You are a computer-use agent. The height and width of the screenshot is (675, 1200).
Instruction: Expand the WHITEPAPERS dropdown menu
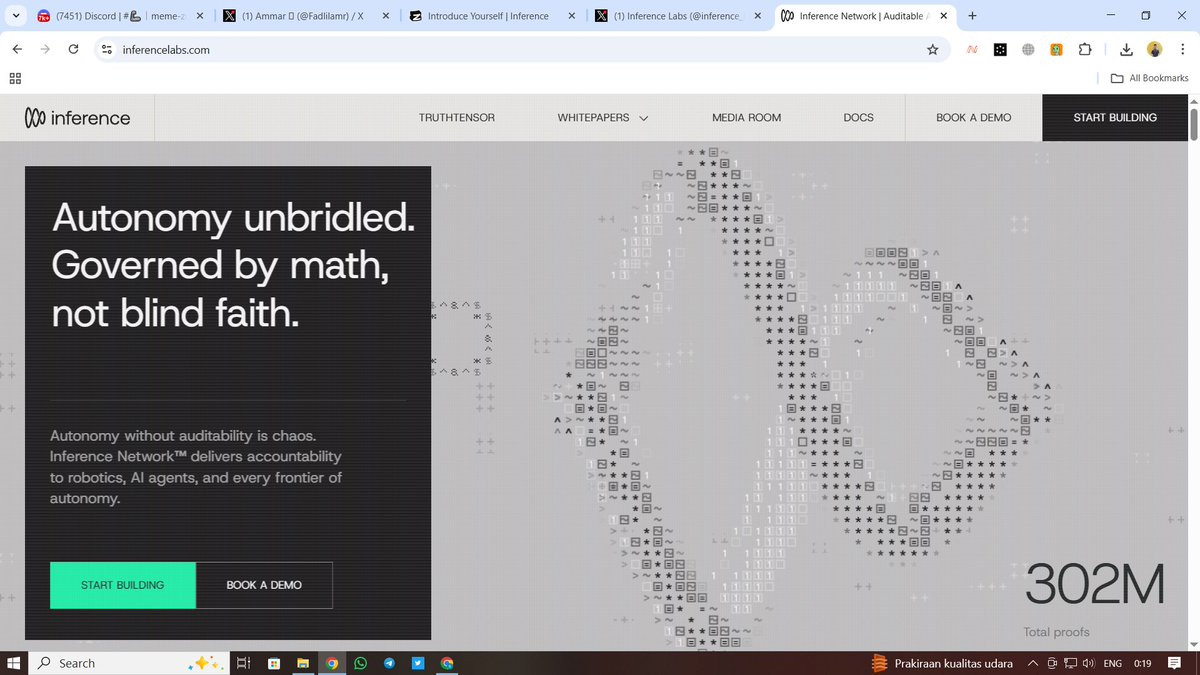[603, 118]
